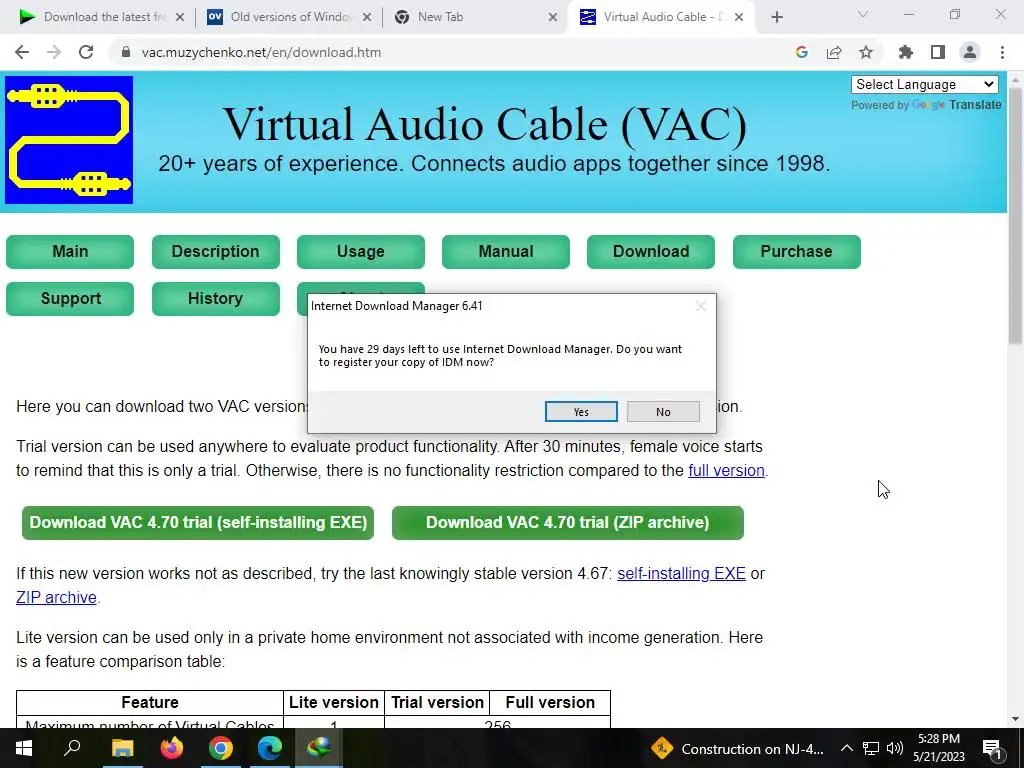Click the VAC yellow cable logo
Screen dimensions: 1024x768
69,140
